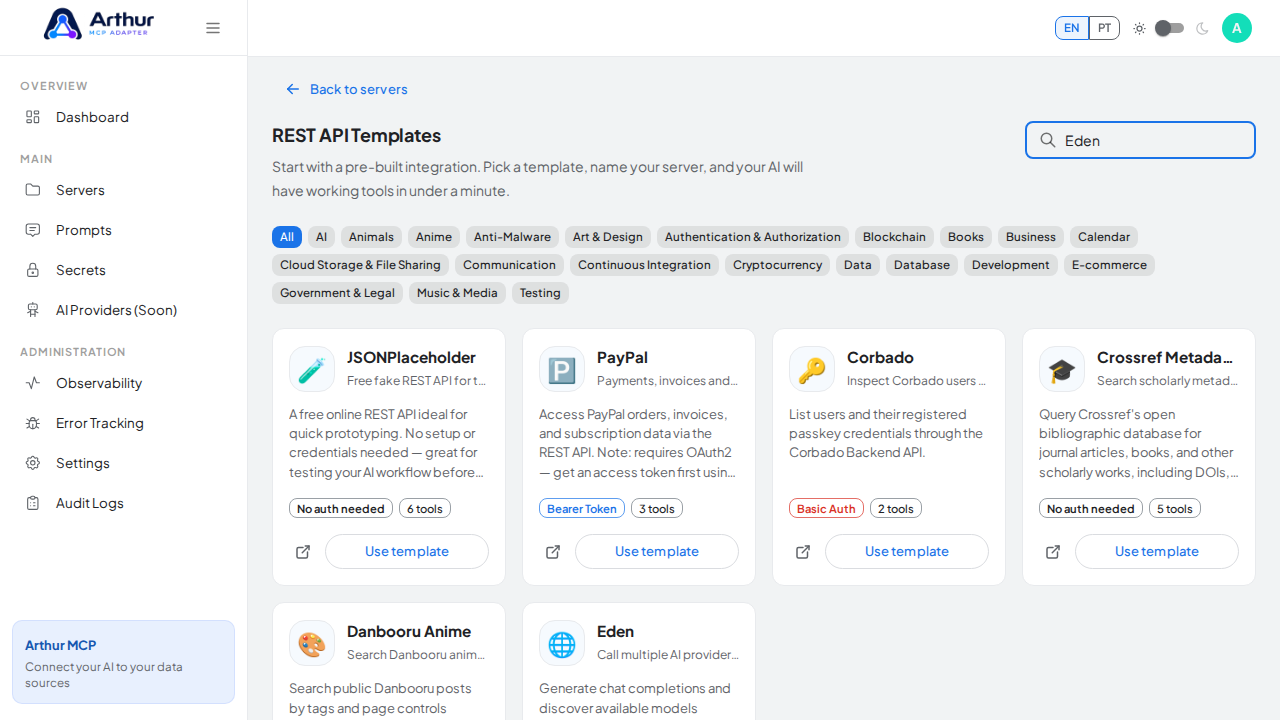1280x720 pixels.
Task: Click the Danbooru Anime template title
Action: point(409,632)
